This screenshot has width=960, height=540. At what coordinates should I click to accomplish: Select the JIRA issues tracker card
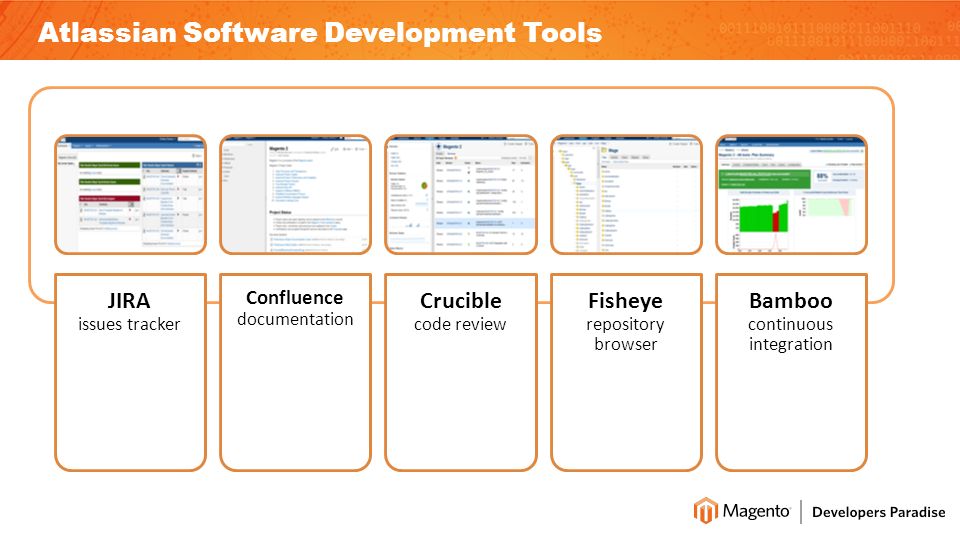point(130,372)
